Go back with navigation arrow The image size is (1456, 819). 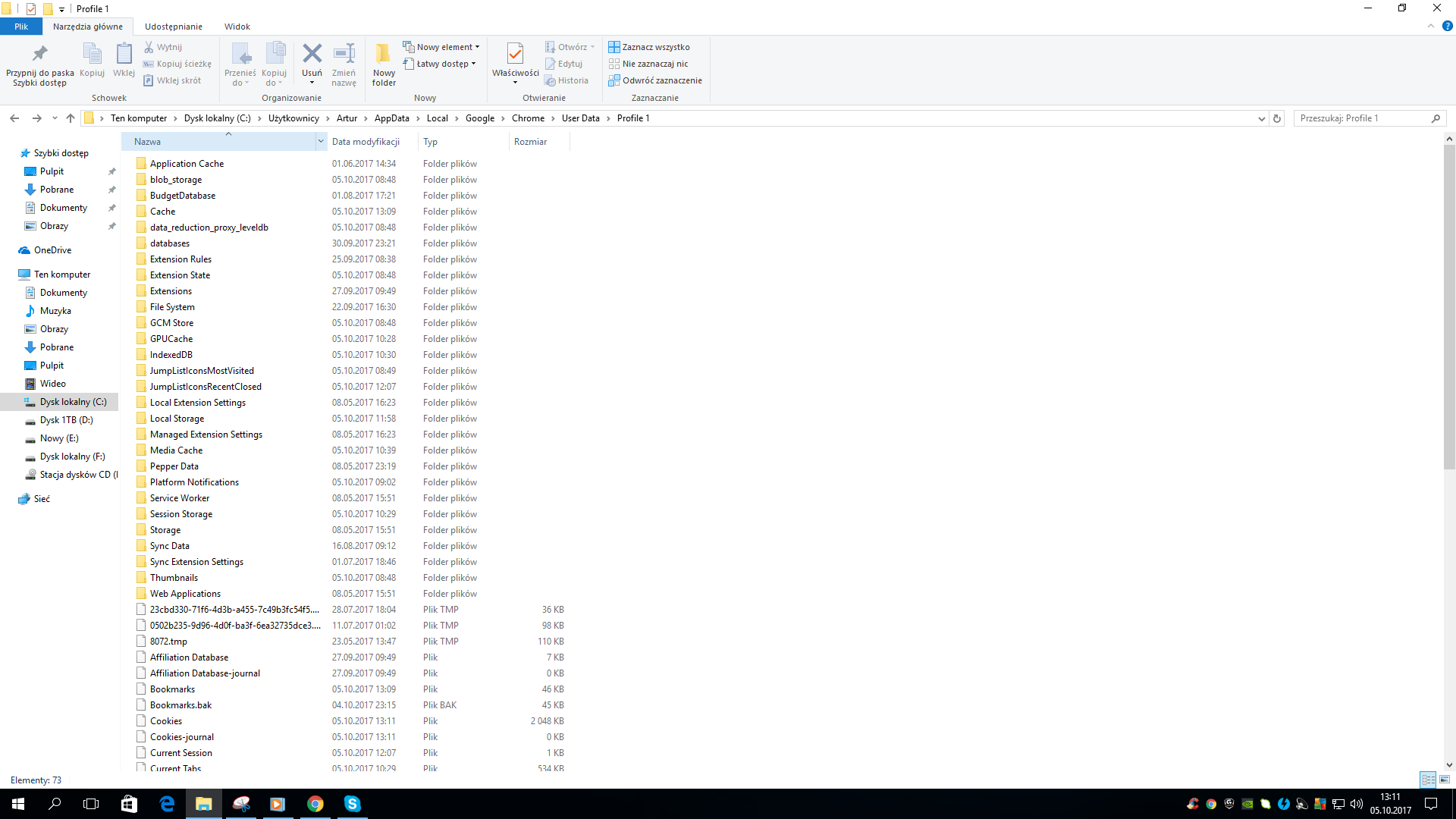[x=14, y=118]
